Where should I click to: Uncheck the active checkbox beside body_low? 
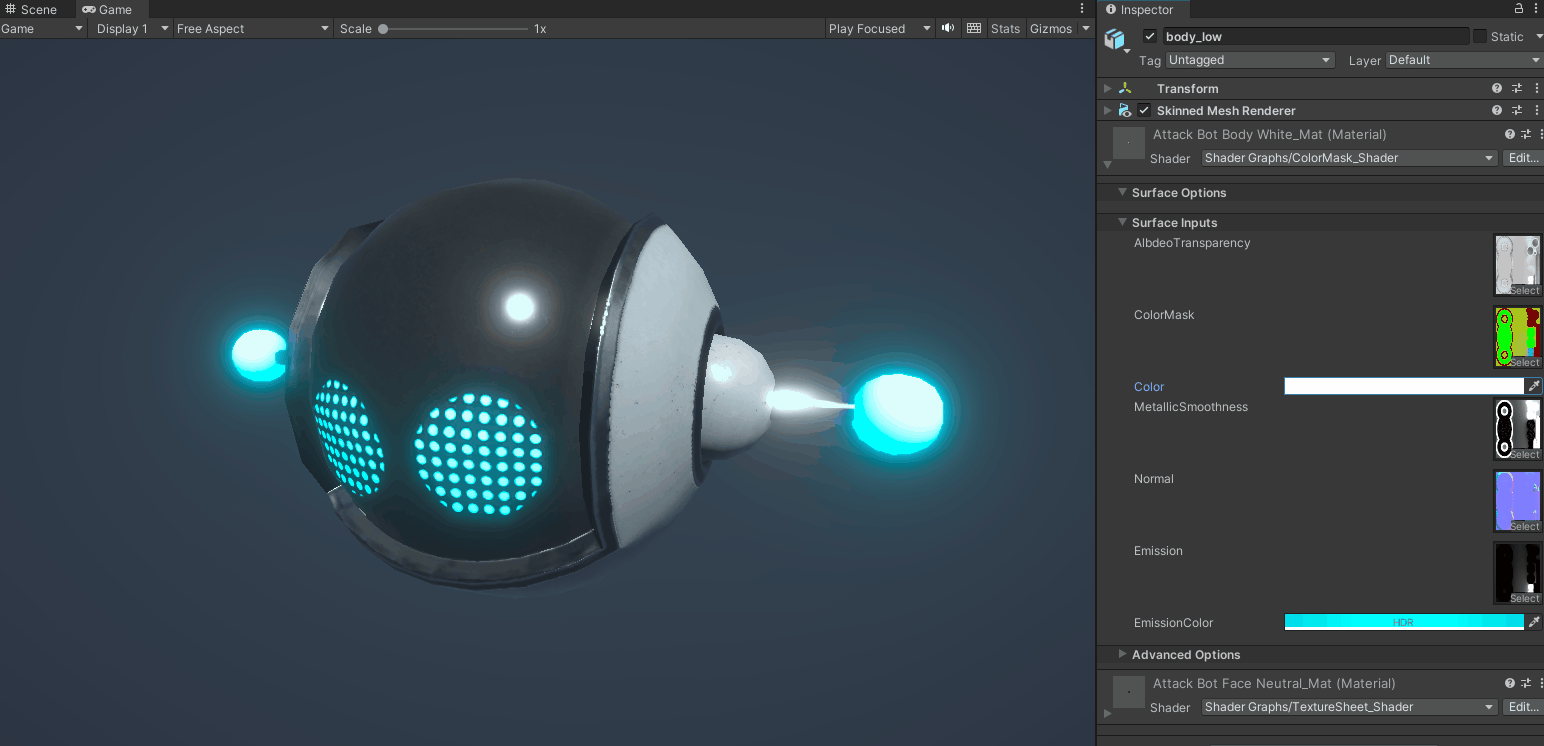pyautogui.click(x=1149, y=35)
